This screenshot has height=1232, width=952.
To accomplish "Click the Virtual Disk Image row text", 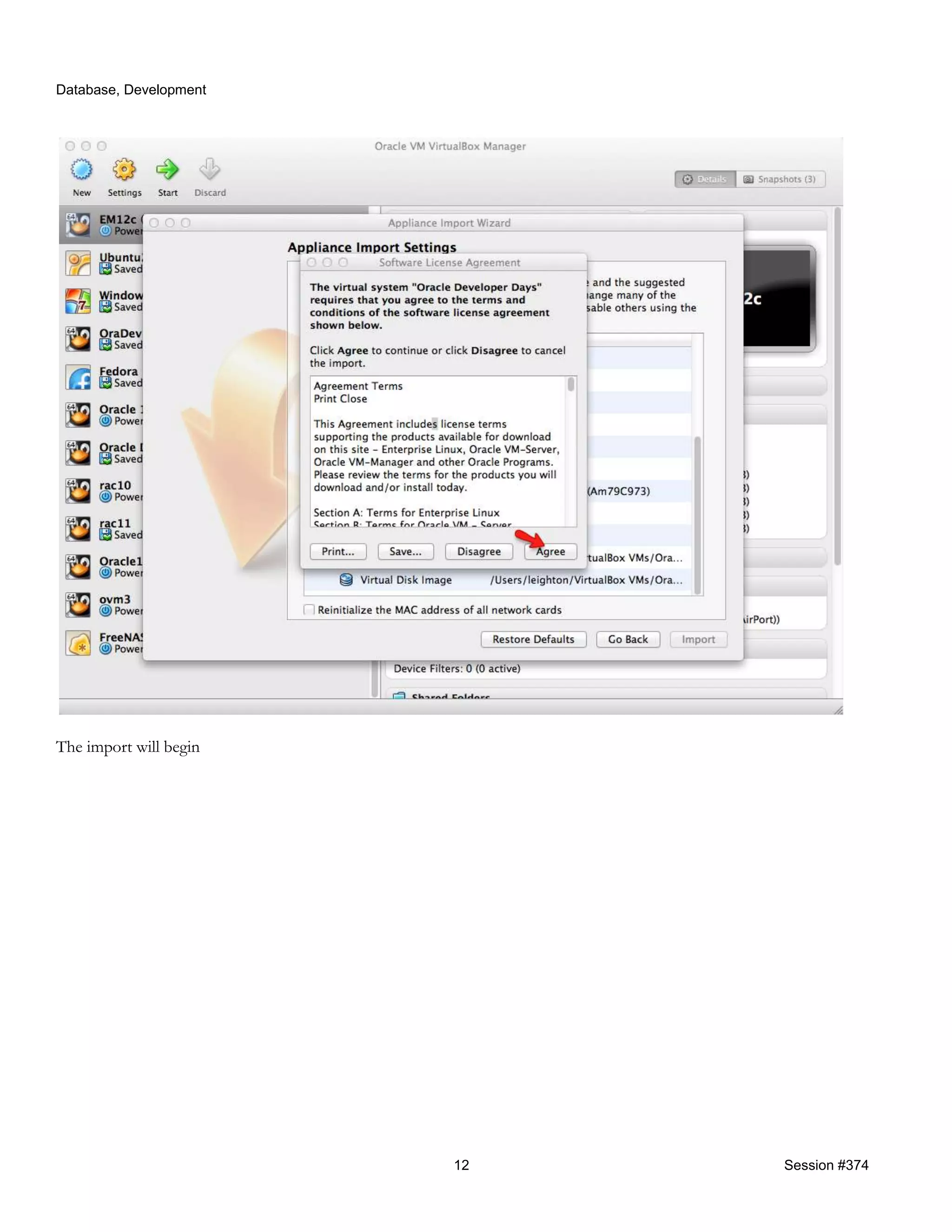I will pos(406,580).
